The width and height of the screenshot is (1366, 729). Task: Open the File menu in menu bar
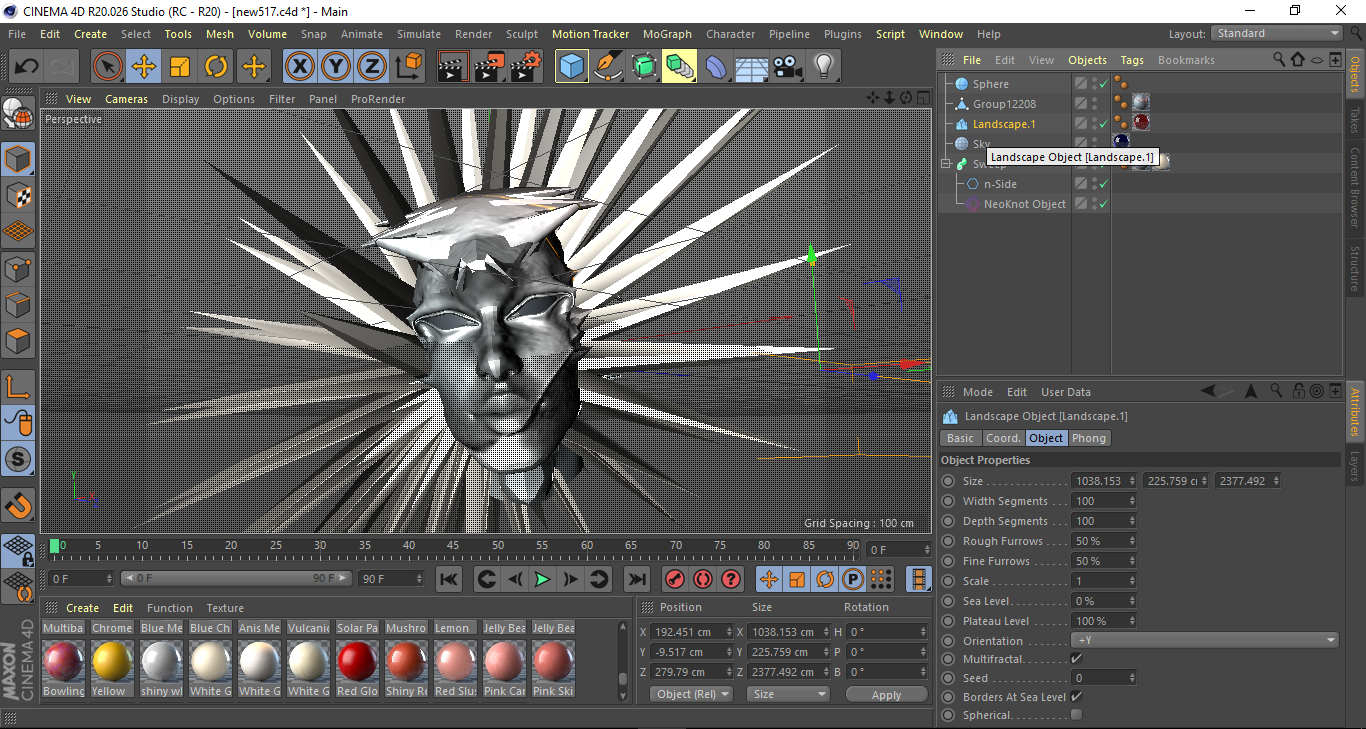click(x=17, y=34)
